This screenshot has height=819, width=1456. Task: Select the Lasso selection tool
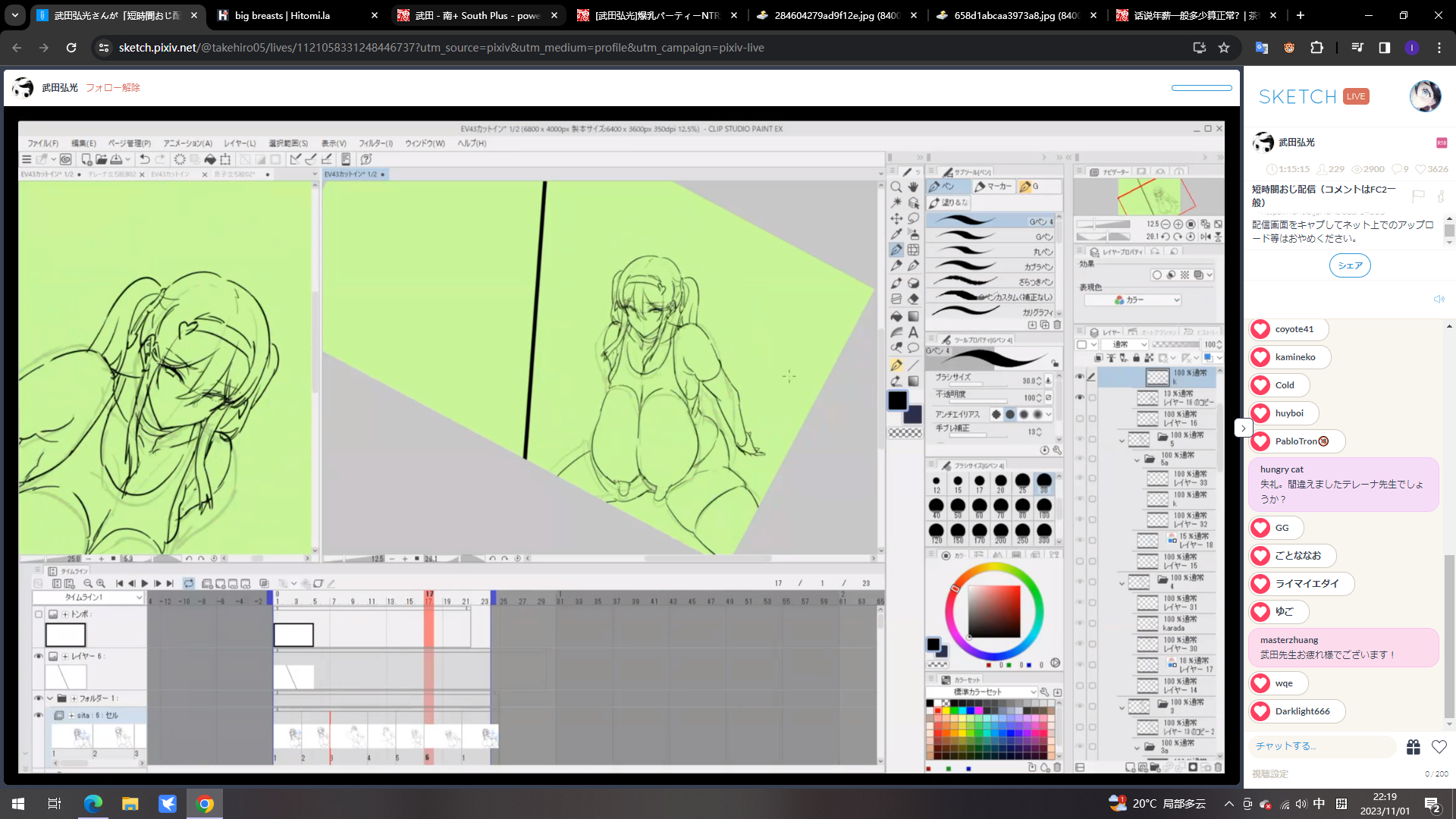point(913,218)
